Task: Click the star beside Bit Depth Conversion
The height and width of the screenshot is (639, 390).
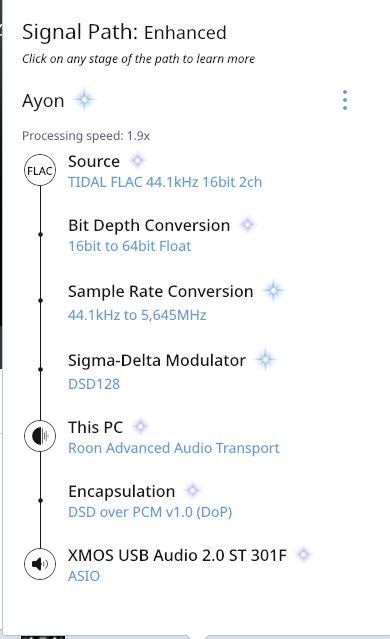Action: click(x=247, y=225)
